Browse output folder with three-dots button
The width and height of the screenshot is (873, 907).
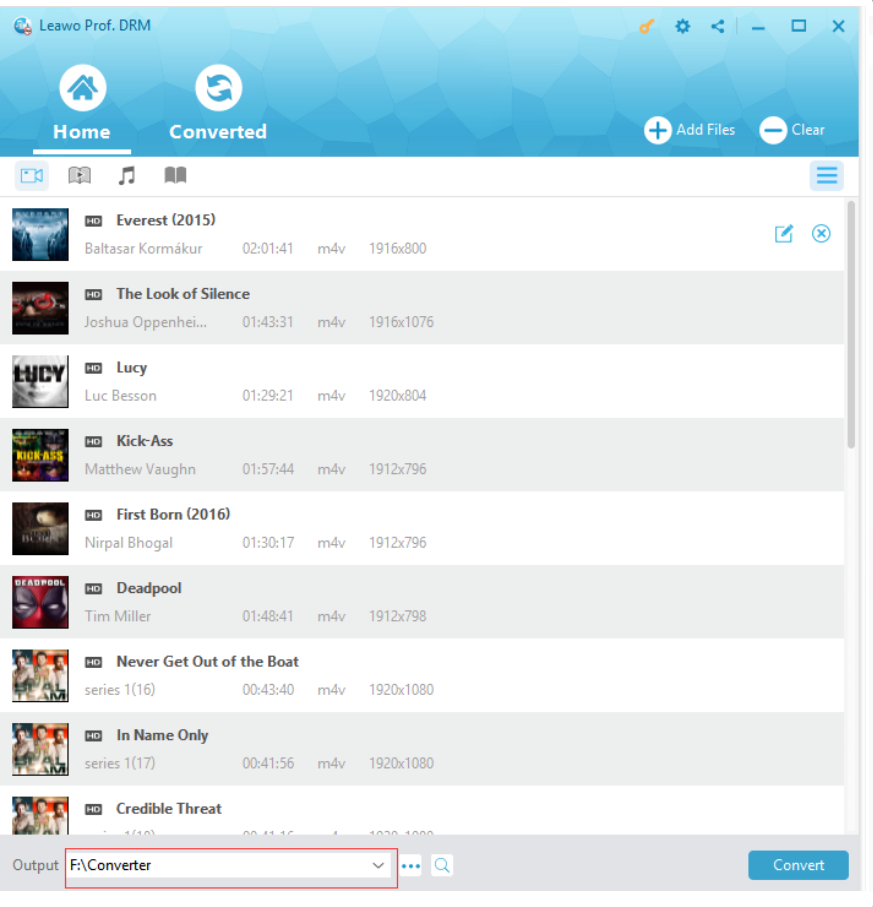pos(411,867)
